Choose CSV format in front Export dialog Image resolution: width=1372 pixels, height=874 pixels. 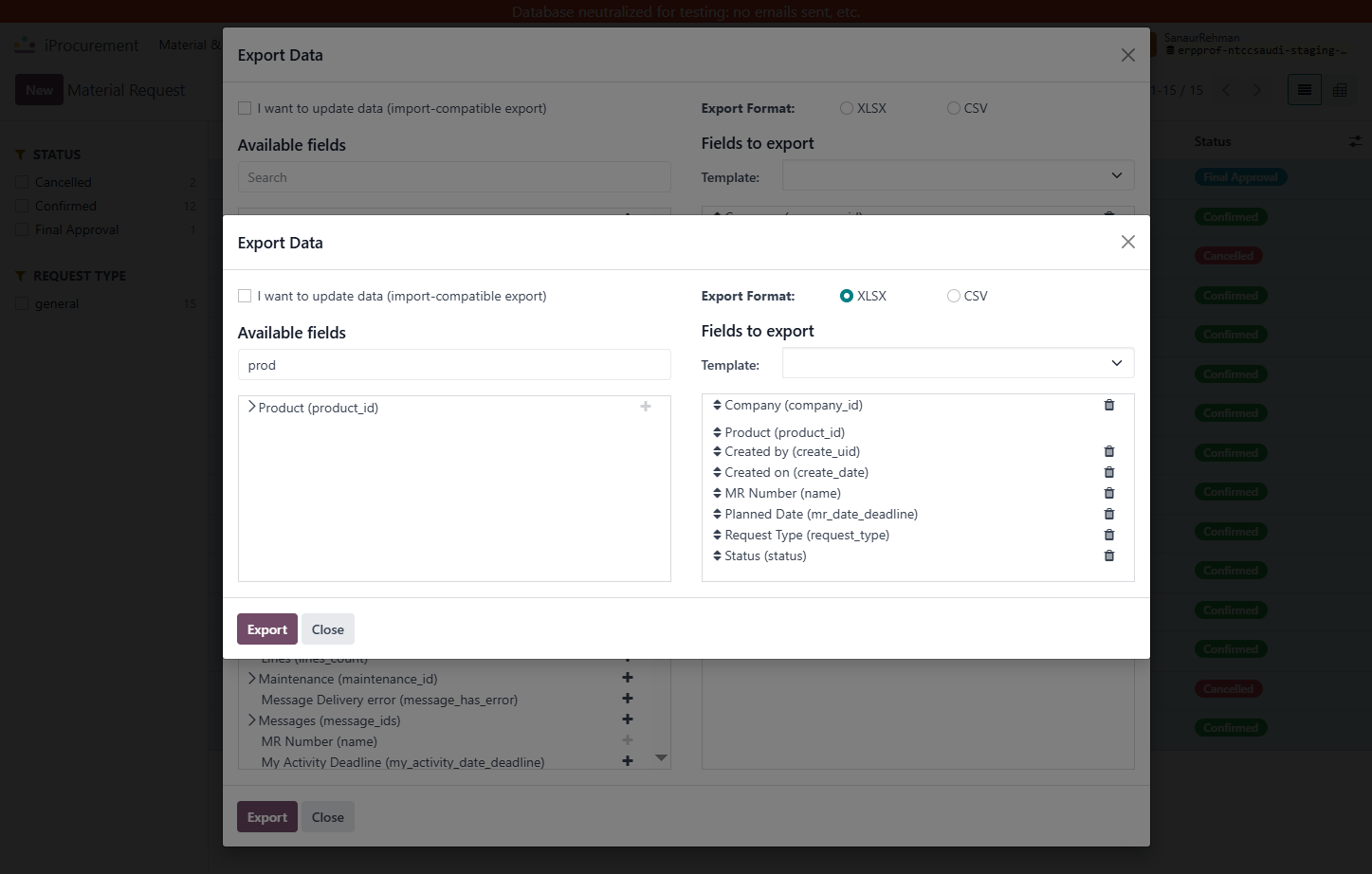tap(954, 296)
